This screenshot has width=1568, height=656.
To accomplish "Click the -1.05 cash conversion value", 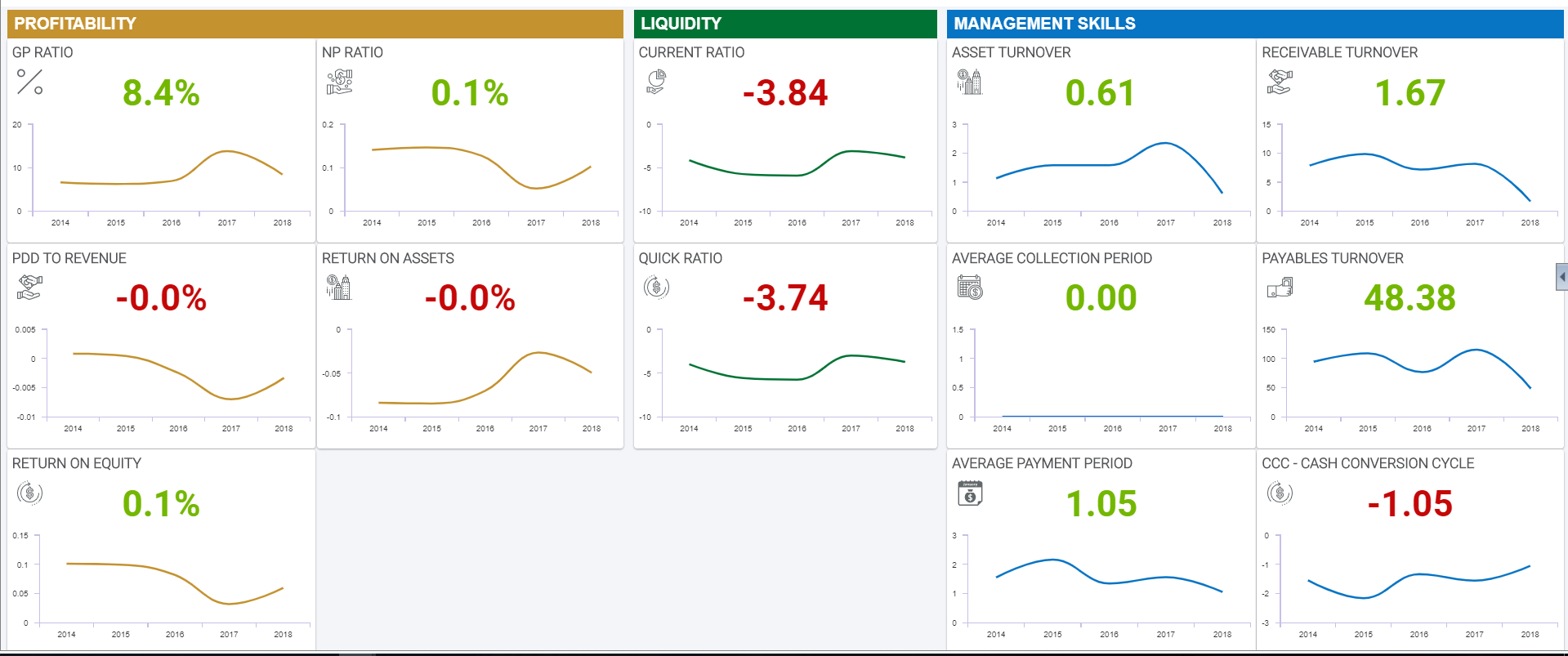I will (1409, 503).
